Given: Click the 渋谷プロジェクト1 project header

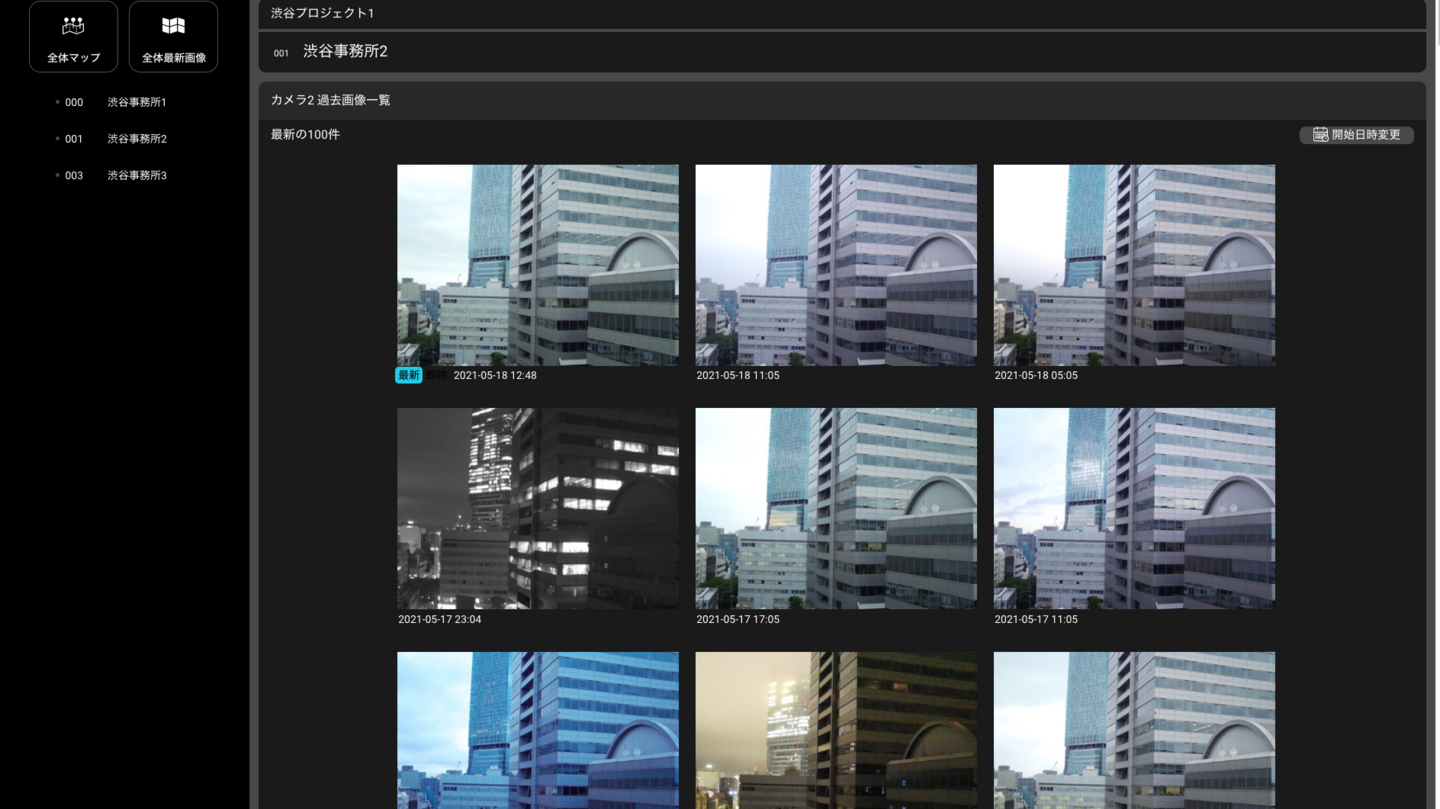Looking at the screenshot, I should 322,13.
